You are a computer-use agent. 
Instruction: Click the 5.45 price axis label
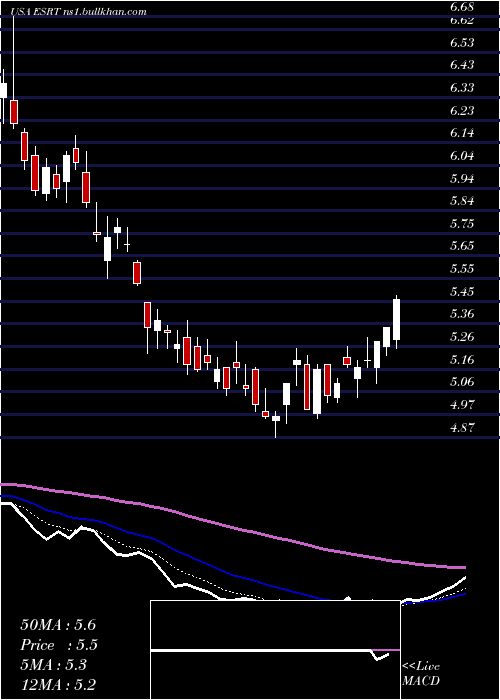(x=462, y=292)
